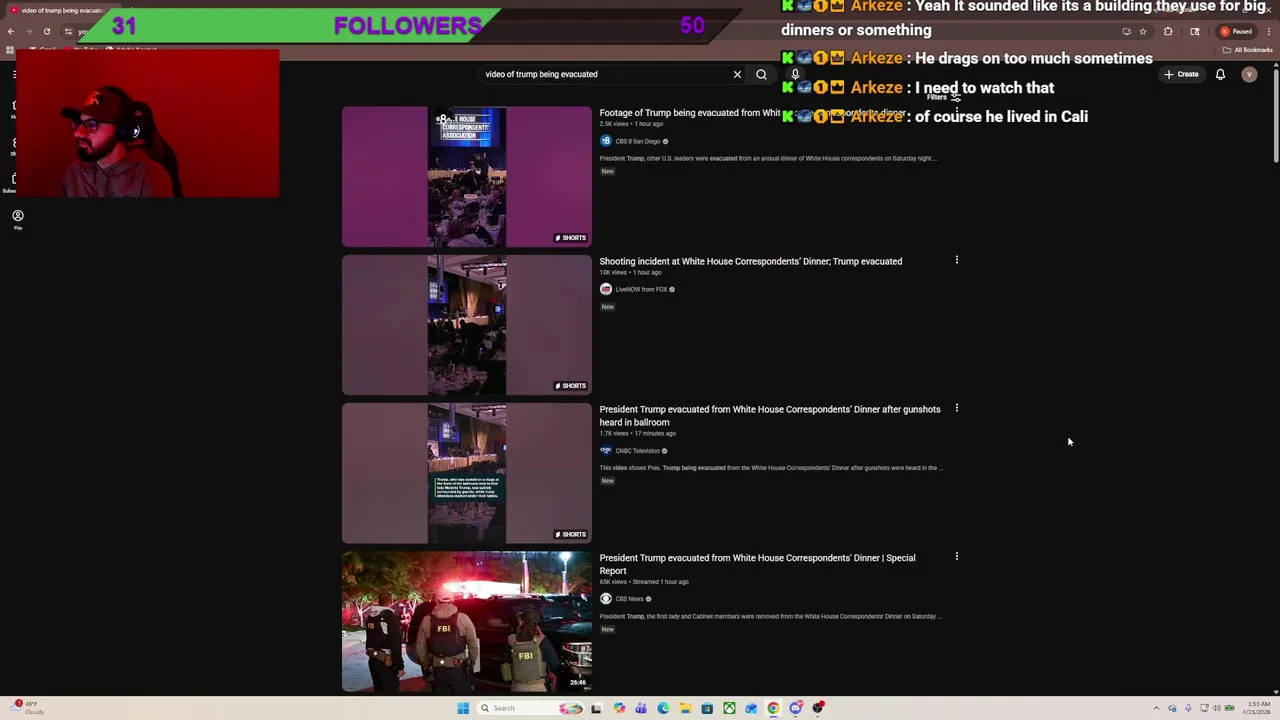Click the Paused Chrome profile chip
This screenshot has height=720, width=1280.
click(x=1237, y=31)
